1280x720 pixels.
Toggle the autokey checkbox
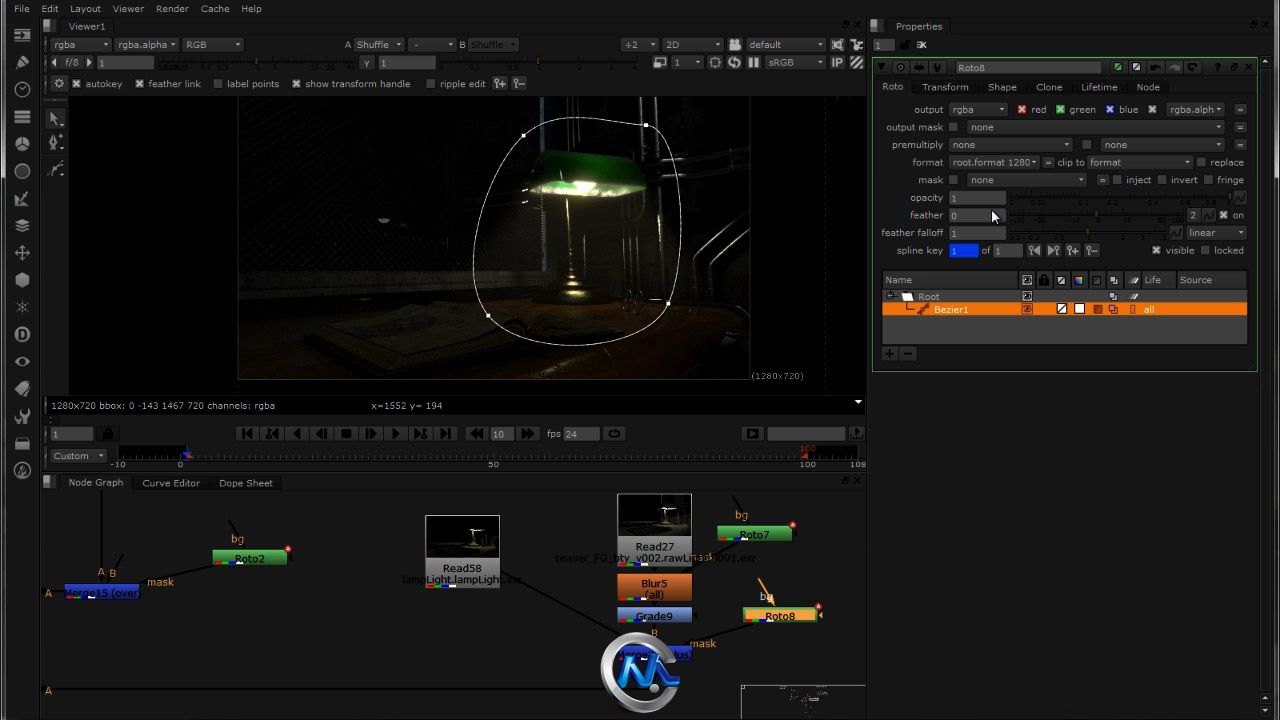(x=76, y=84)
